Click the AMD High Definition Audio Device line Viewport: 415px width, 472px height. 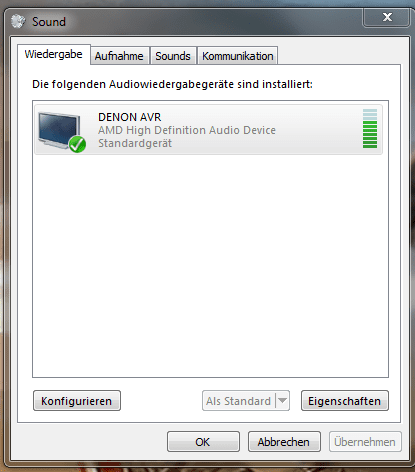click(187, 130)
